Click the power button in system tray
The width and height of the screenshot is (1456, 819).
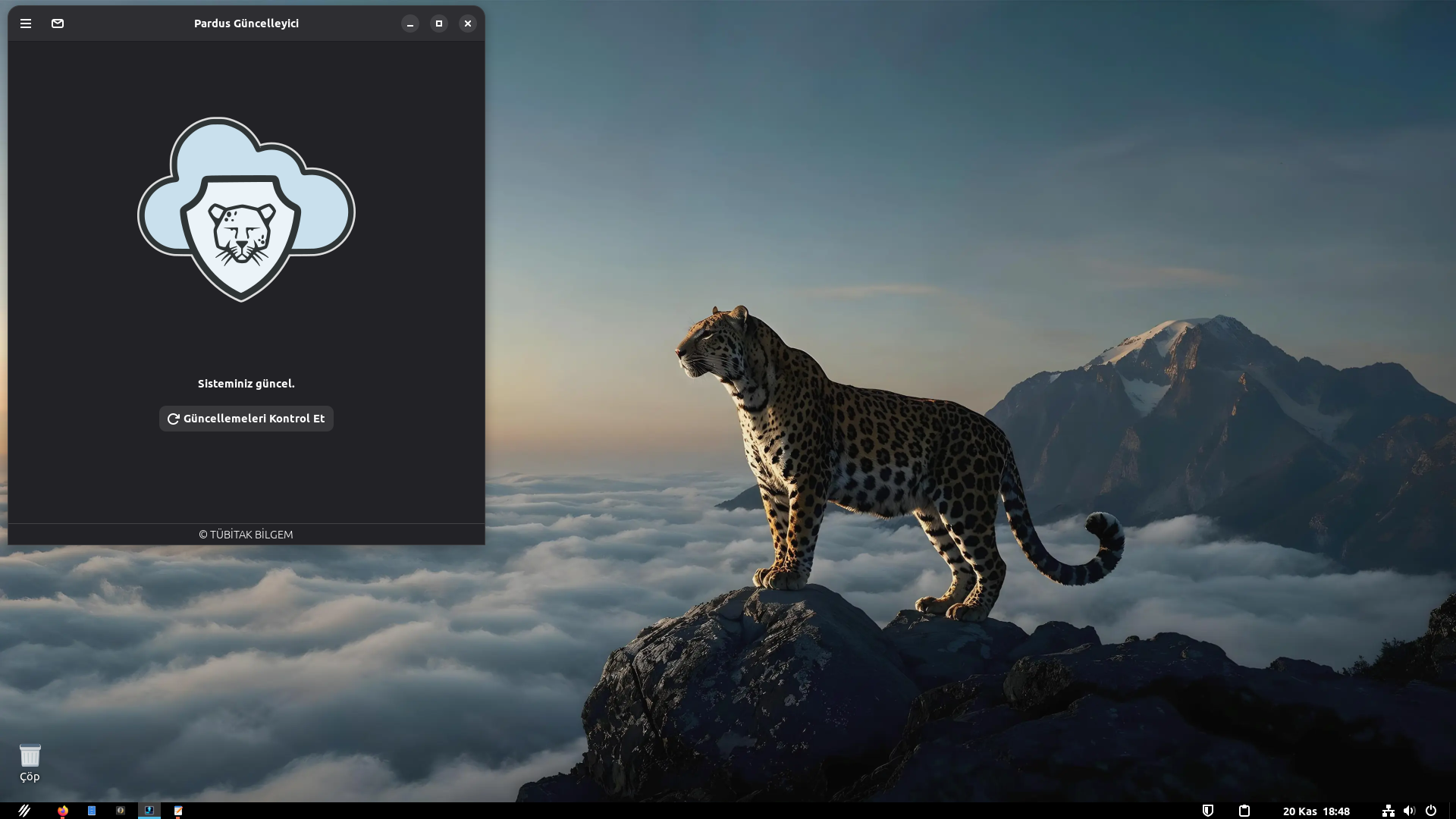1431,811
